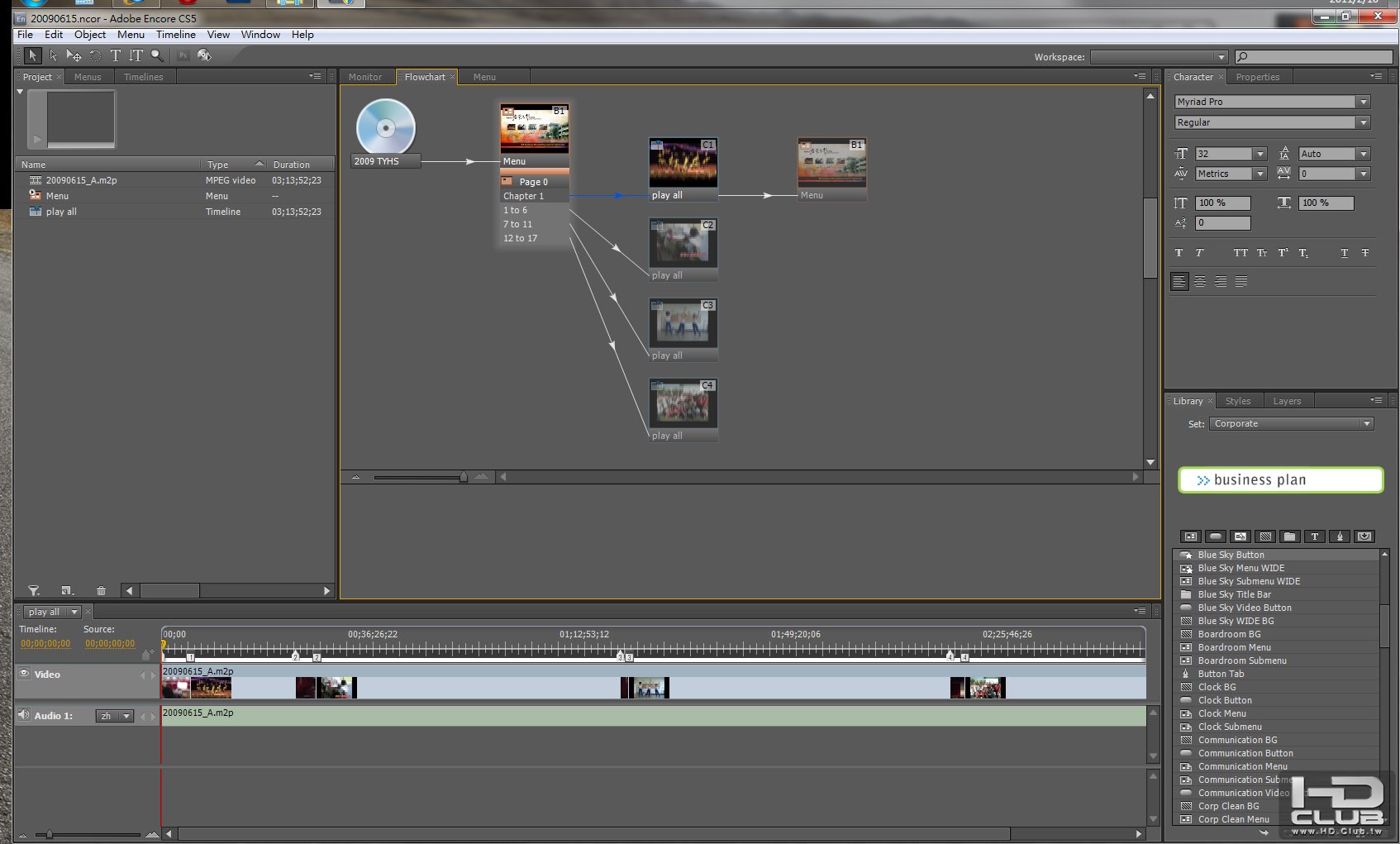1400x844 pixels.
Task: Open the Timeline menu
Action: [175, 35]
